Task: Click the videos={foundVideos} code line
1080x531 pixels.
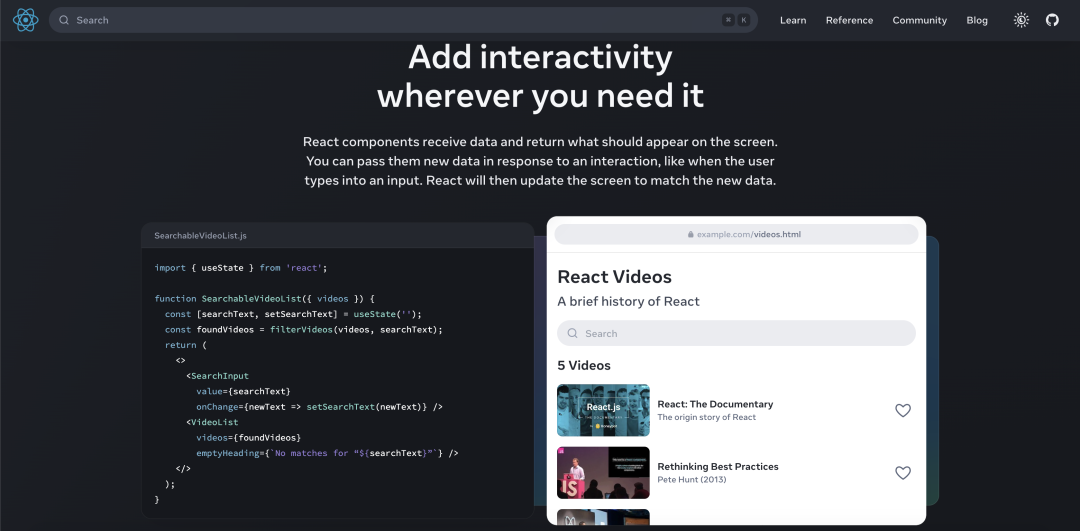Action: [249, 438]
